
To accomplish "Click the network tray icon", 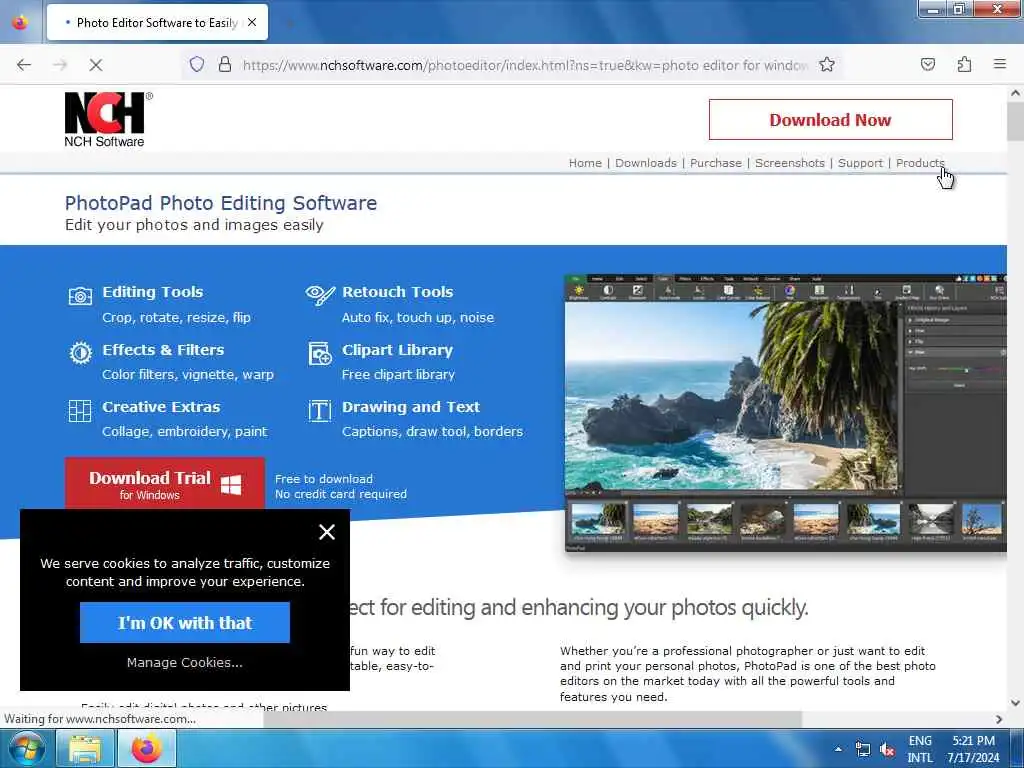I will pos(863,750).
